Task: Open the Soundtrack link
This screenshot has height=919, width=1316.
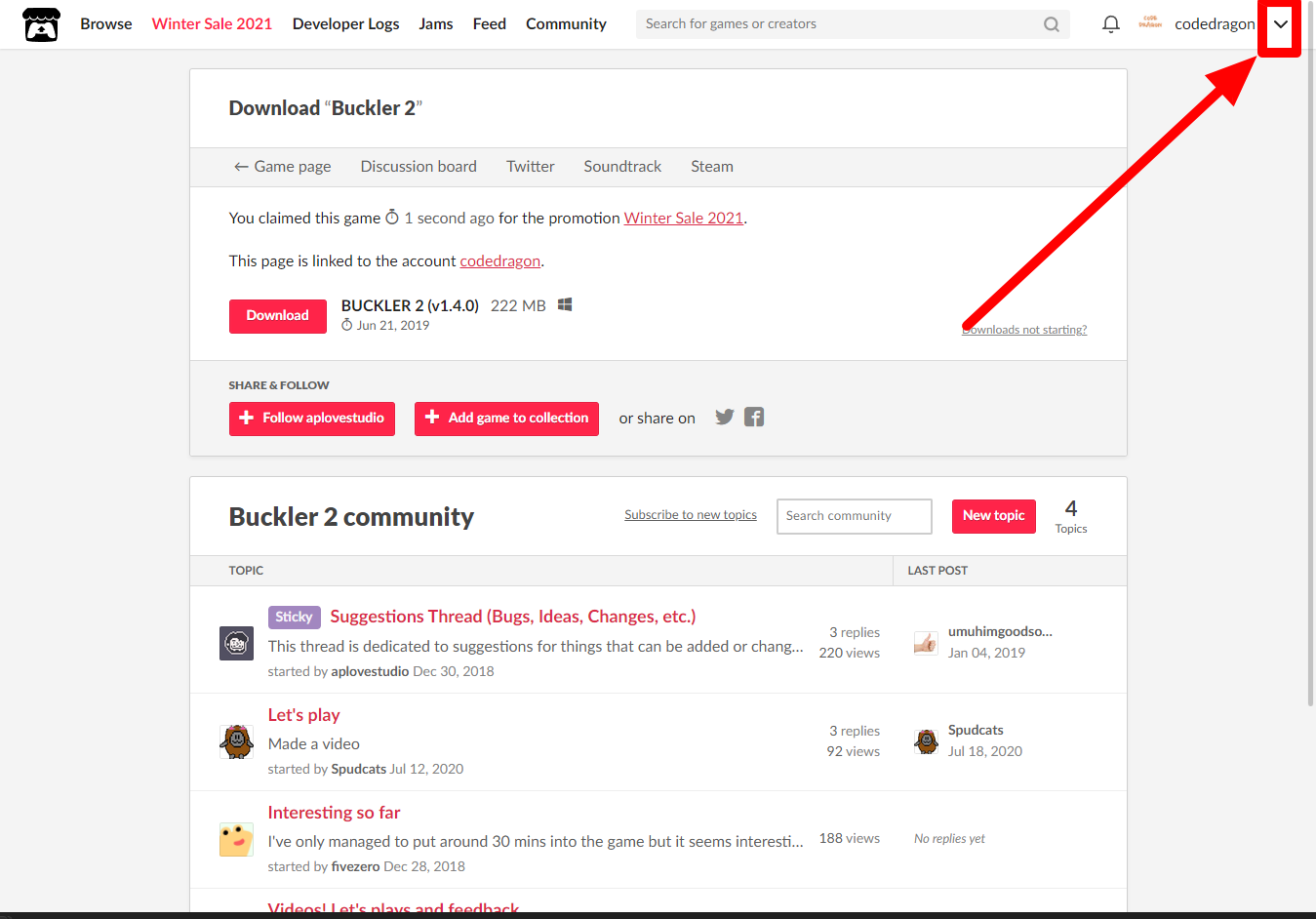Action: (x=622, y=167)
